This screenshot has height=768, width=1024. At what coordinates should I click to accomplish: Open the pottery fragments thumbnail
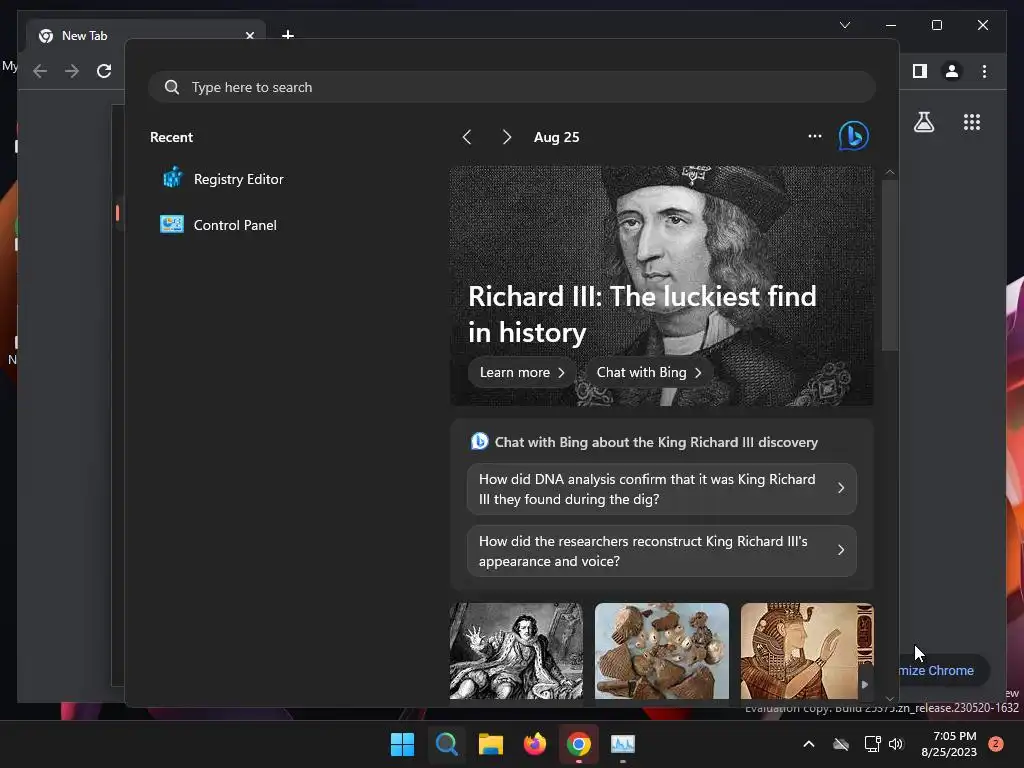[662, 651]
